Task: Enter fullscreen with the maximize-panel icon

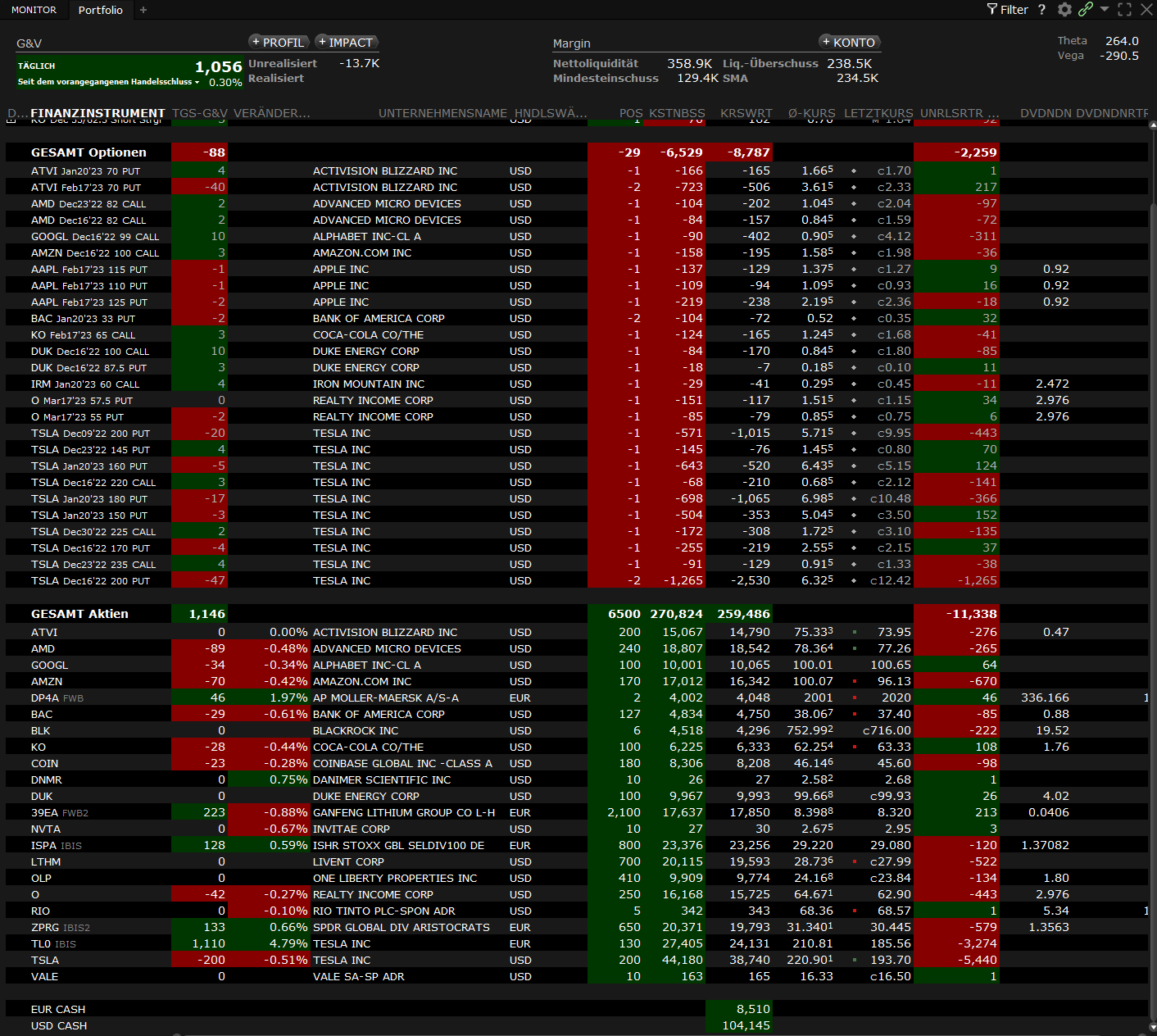Action: pos(1125,10)
